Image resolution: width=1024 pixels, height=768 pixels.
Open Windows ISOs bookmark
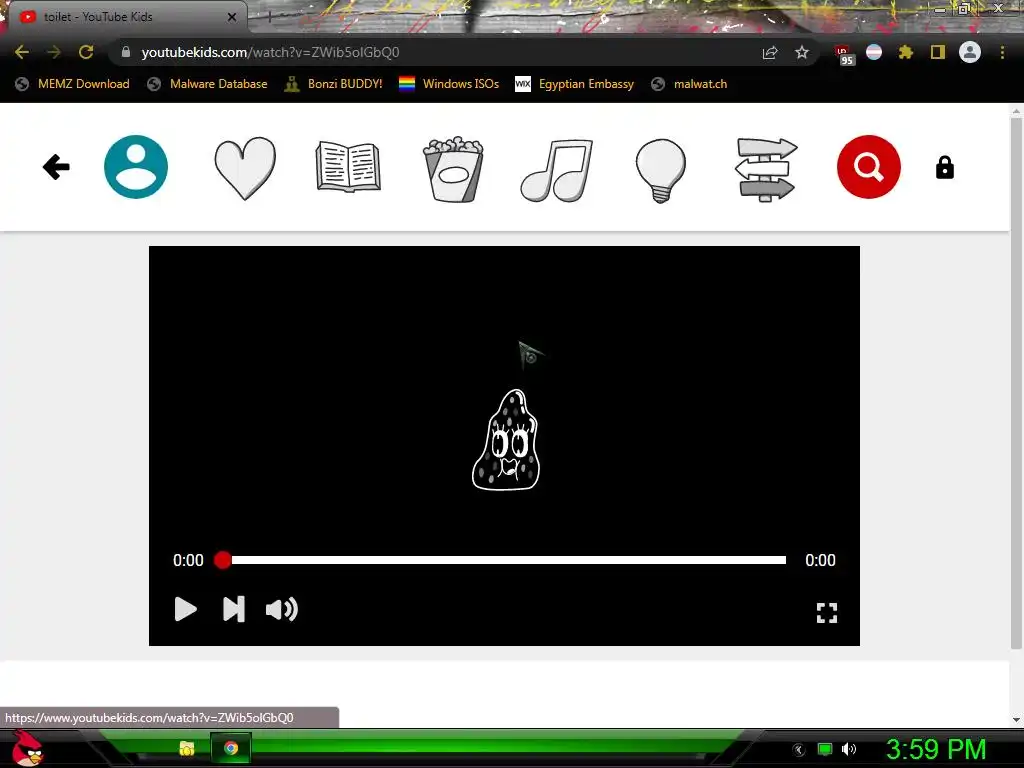449,84
